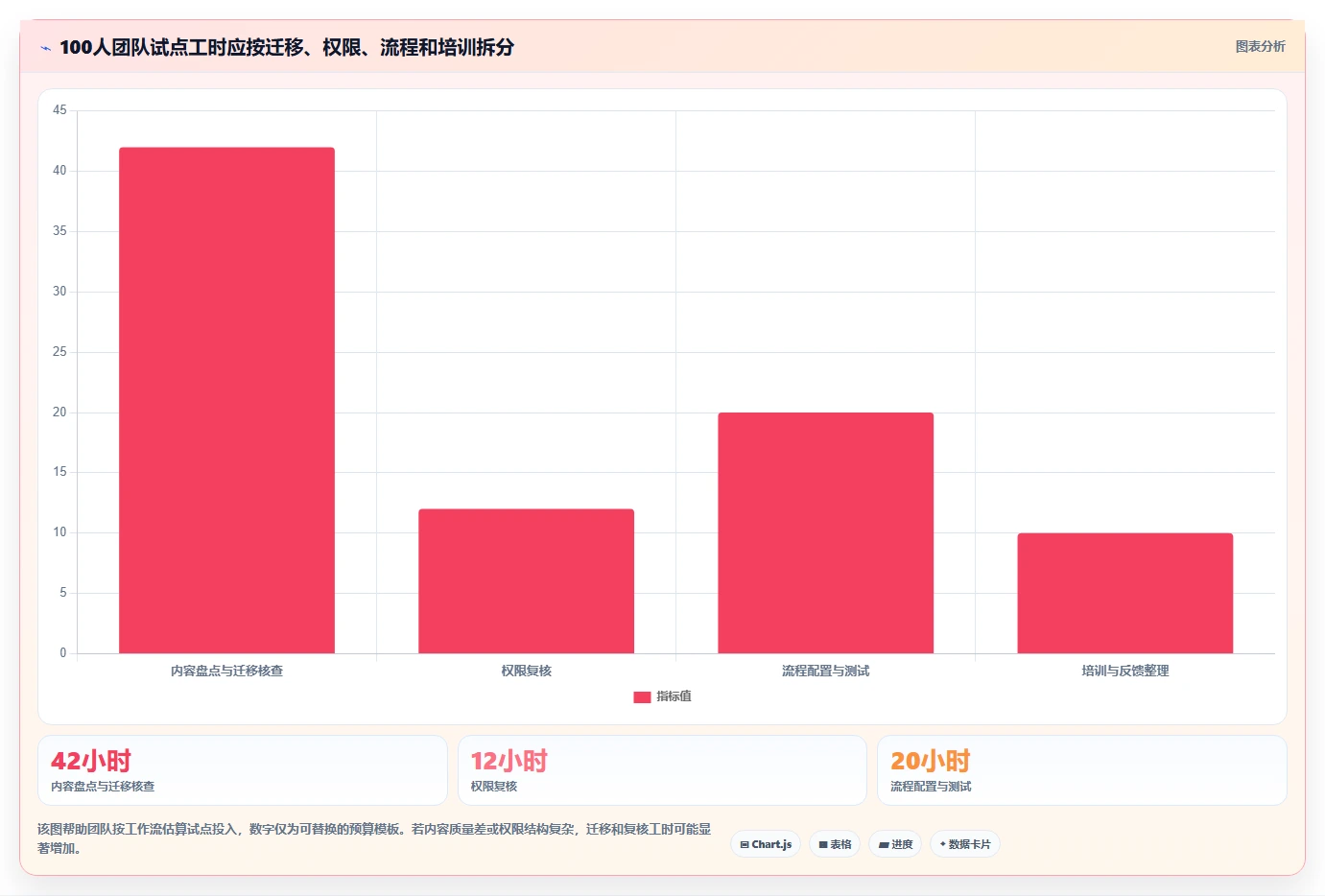Click the Chart.js tag chip
Screen dimensions: 1325x896
coord(766,844)
